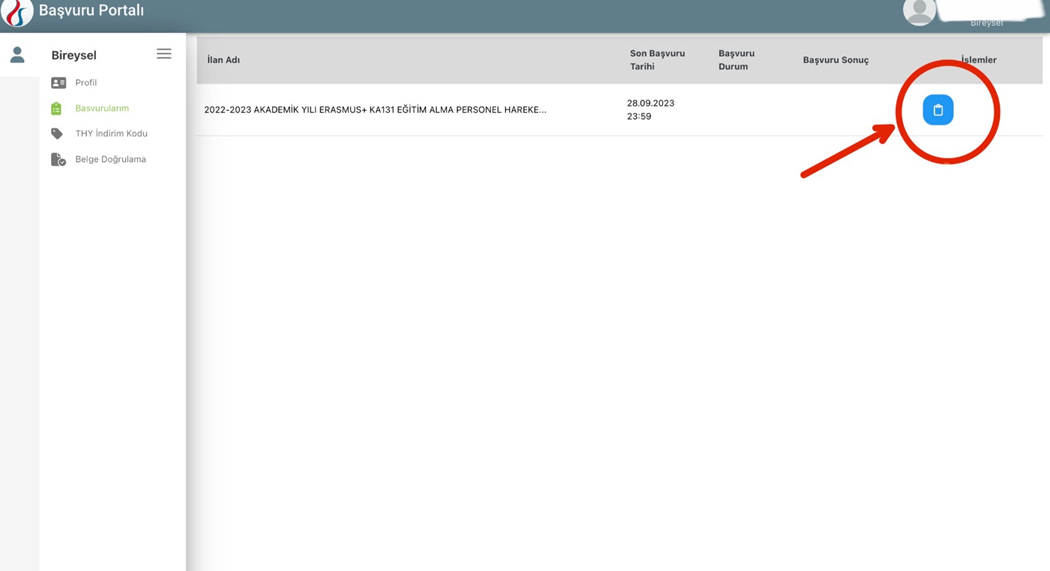This screenshot has width=1050, height=571.
Task: Select Başvurularım in the sidebar
Action: coord(102,108)
